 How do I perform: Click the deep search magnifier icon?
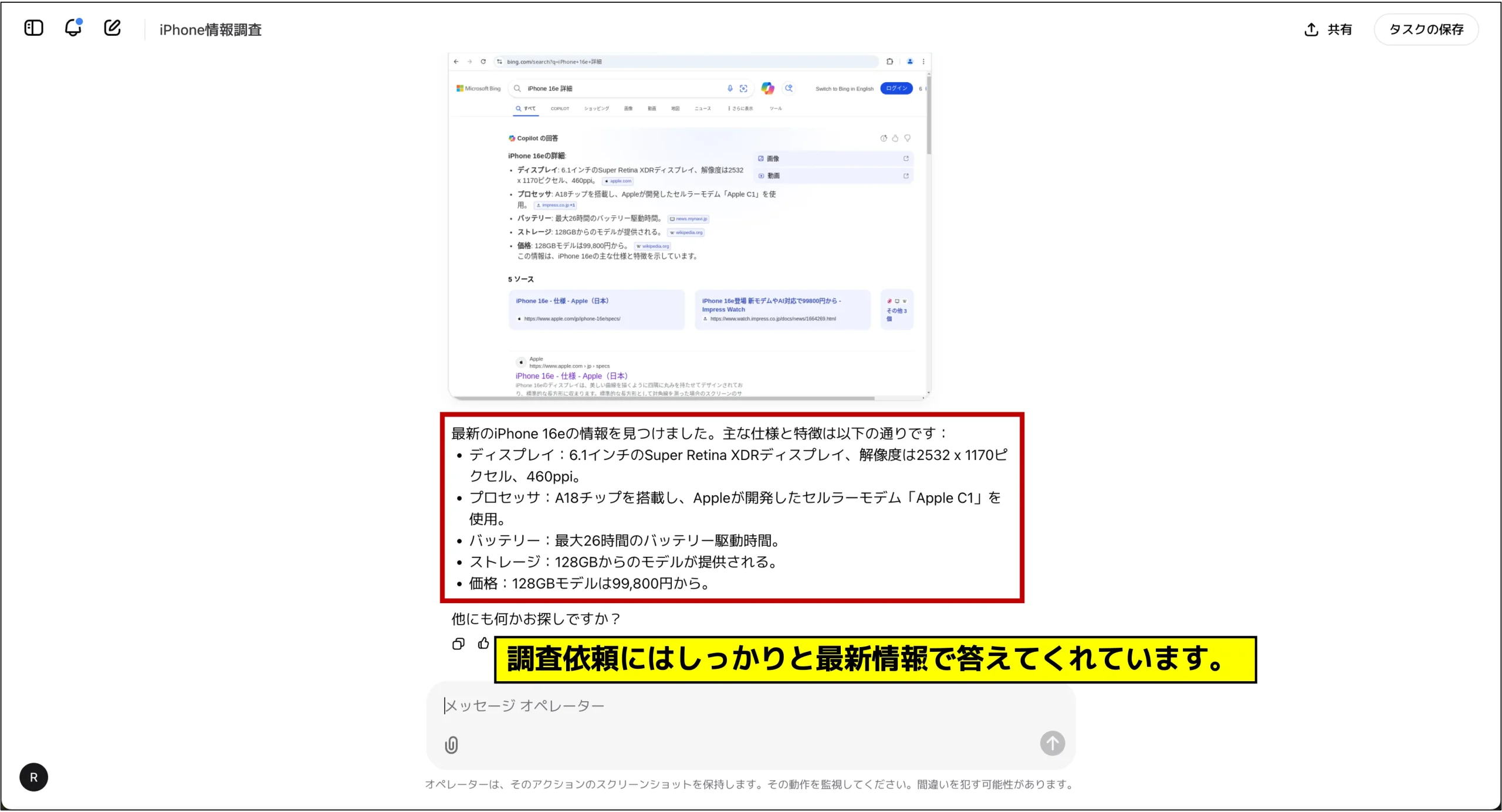coord(789,89)
